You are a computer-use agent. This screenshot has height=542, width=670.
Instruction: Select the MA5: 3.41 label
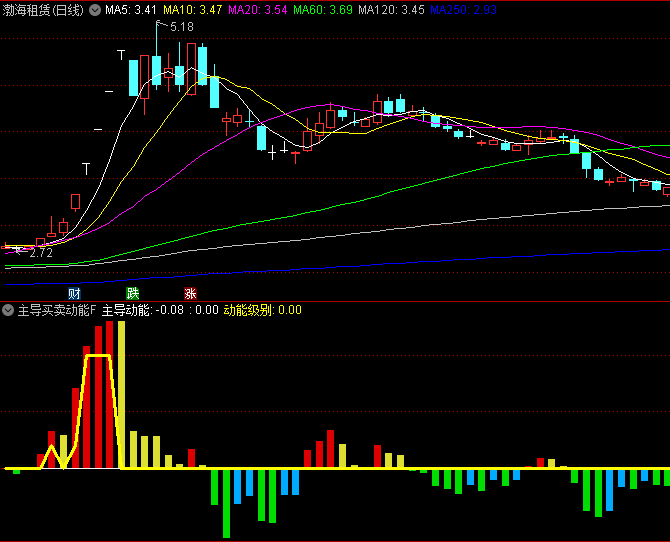pyautogui.click(x=131, y=10)
